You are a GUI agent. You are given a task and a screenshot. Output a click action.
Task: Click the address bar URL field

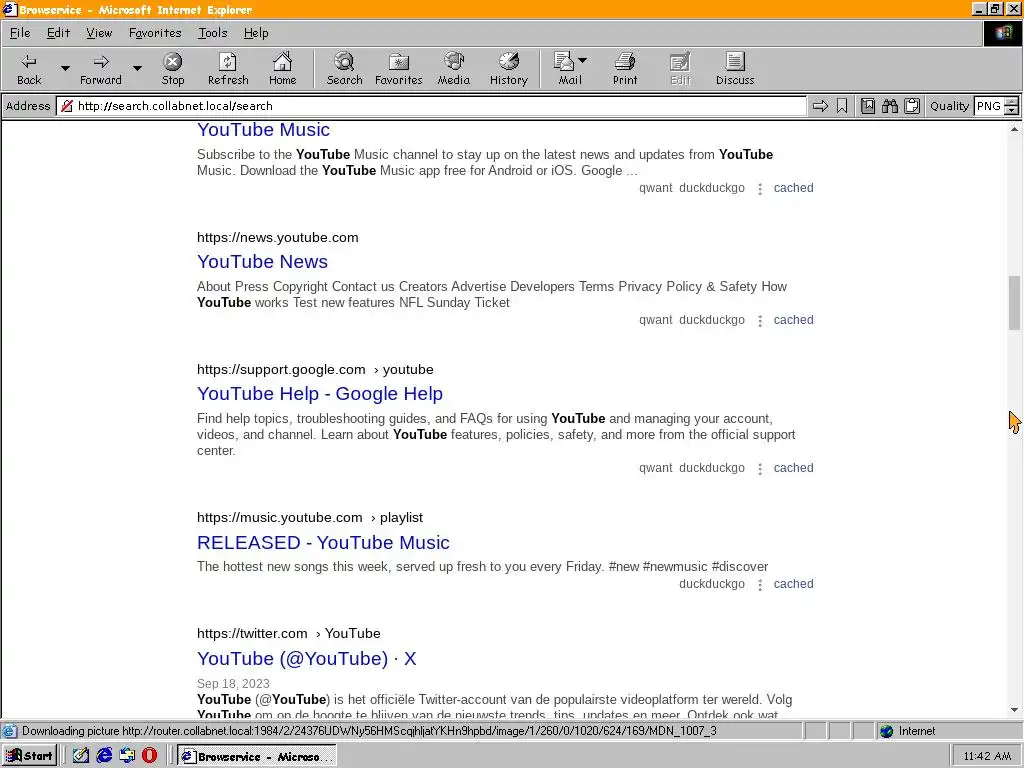[x=431, y=106]
